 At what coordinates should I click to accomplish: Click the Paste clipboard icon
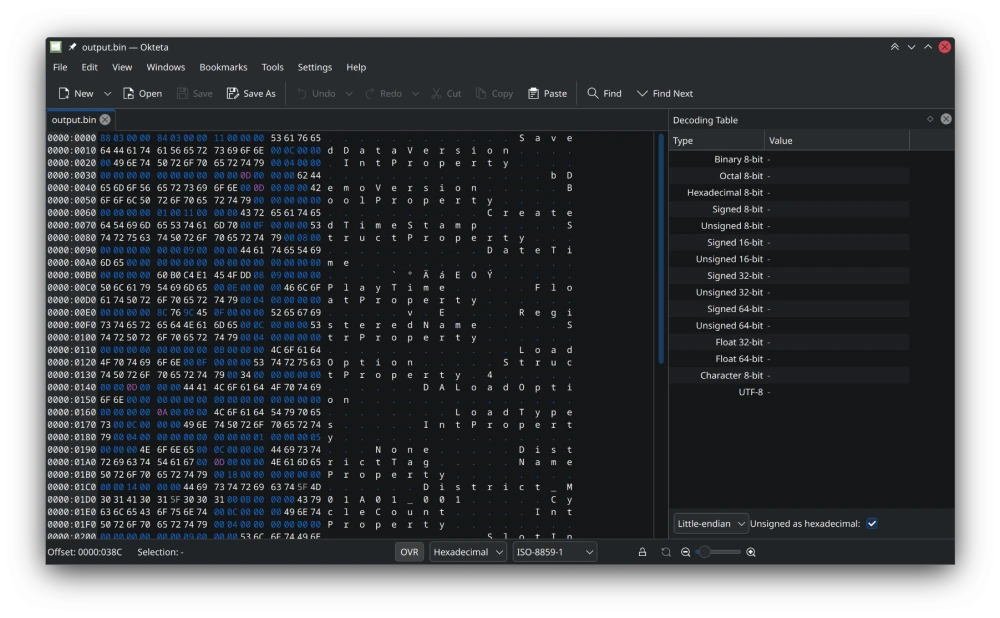(533, 93)
